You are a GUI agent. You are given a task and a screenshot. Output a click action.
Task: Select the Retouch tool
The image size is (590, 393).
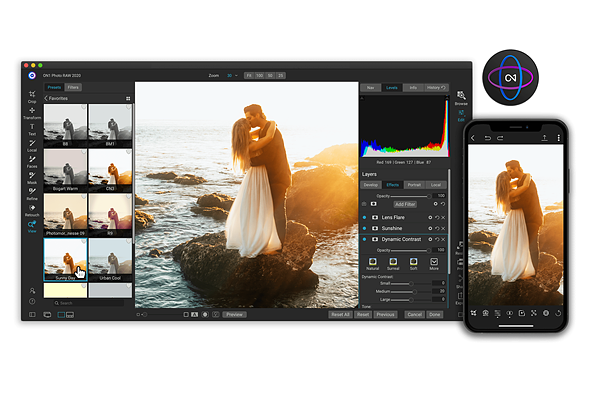(x=32, y=210)
